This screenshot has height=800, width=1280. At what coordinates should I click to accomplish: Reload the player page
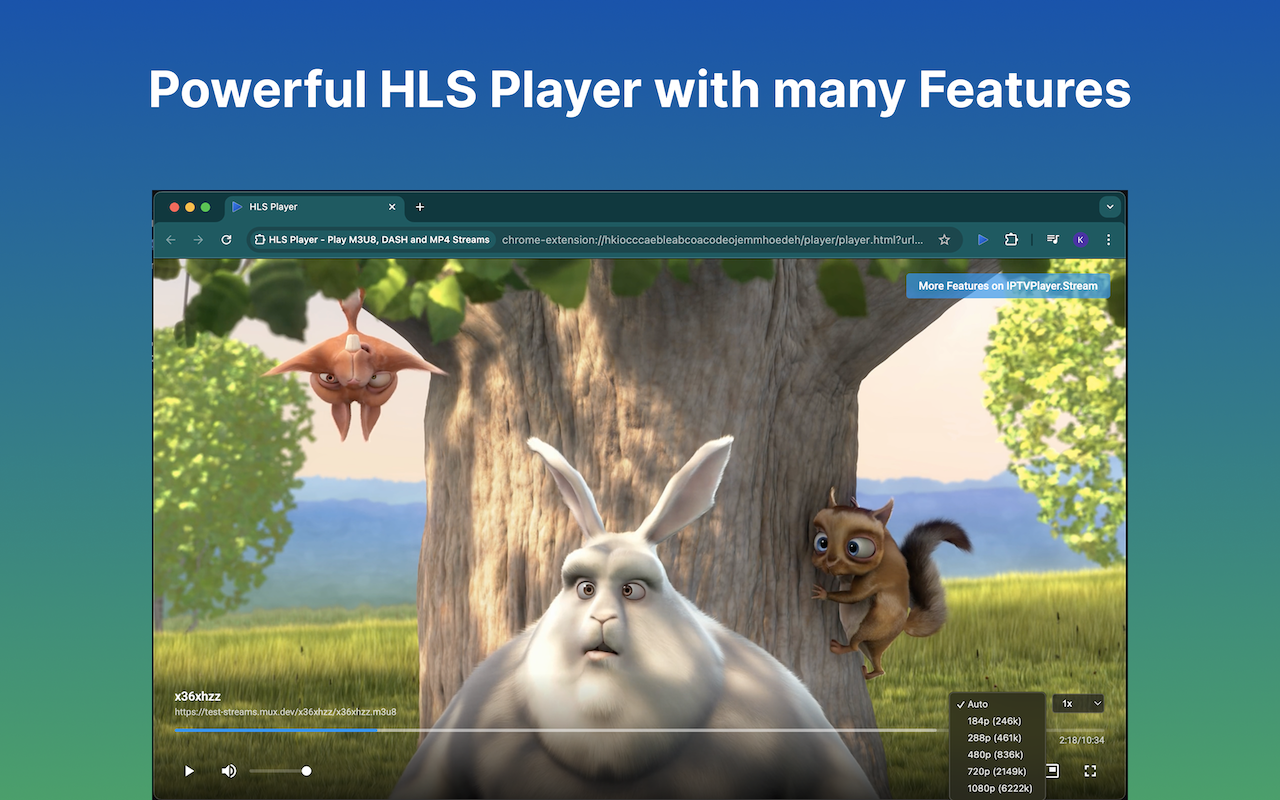(226, 239)
